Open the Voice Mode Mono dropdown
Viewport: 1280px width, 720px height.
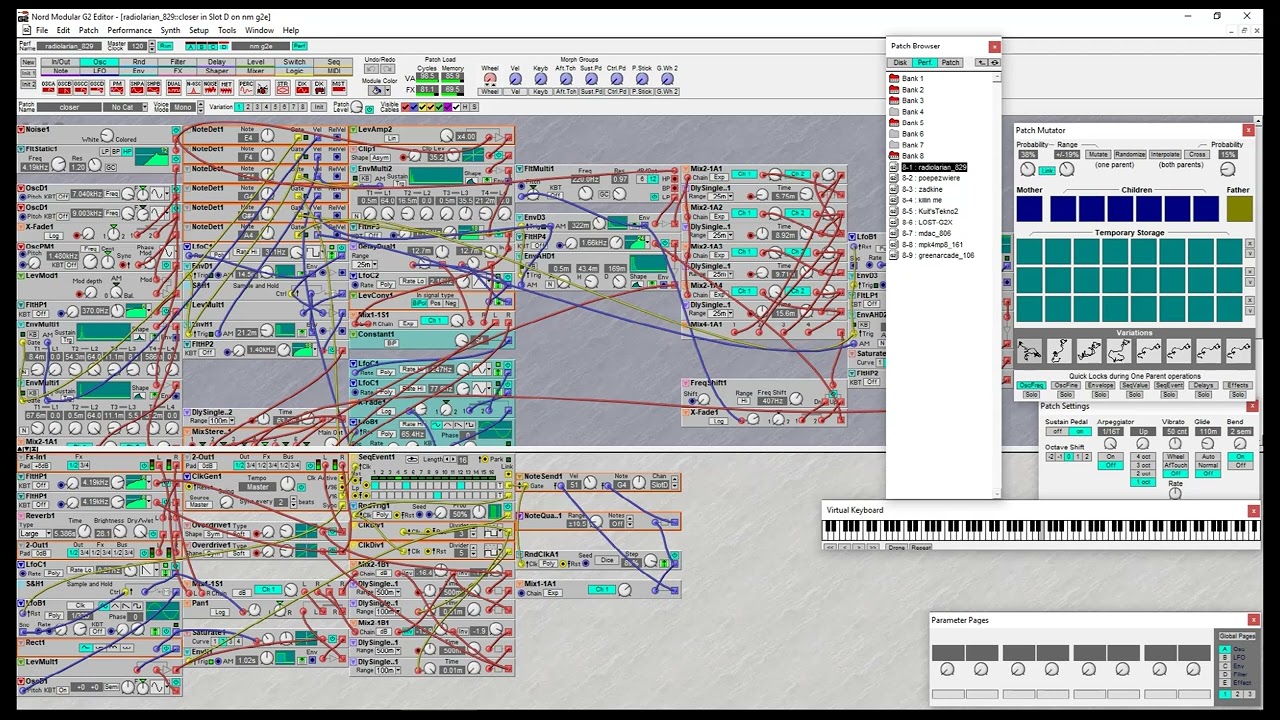click(x=183, y=107)
